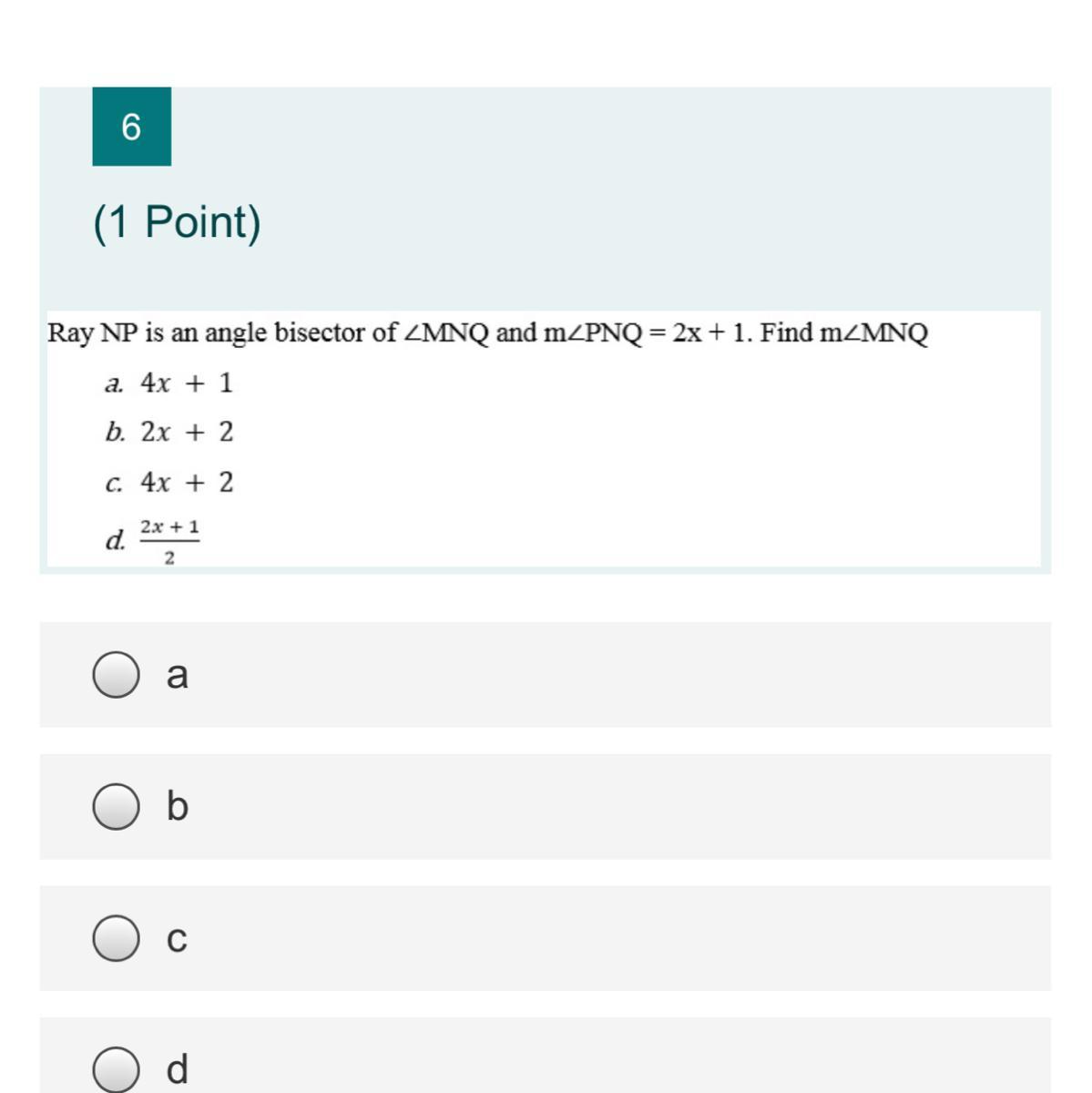Choose radio button for option b
Screen dimensions: 1092x1093
click(116, 807)
